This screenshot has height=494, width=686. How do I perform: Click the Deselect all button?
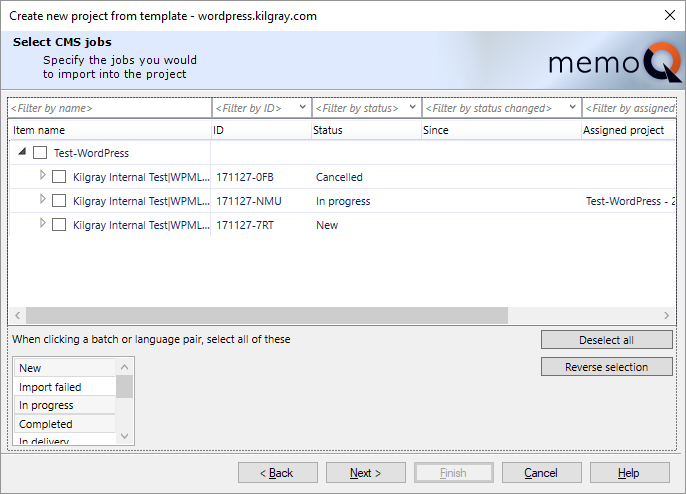(606, 340)
